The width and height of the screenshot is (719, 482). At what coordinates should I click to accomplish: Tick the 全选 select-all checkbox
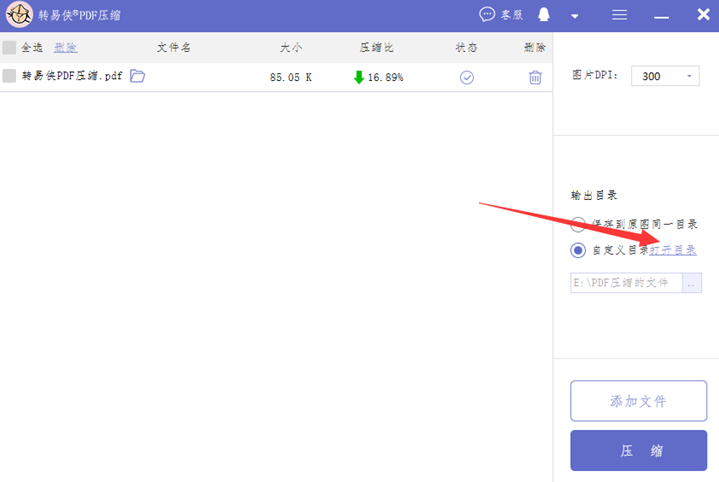click(9, 47)
